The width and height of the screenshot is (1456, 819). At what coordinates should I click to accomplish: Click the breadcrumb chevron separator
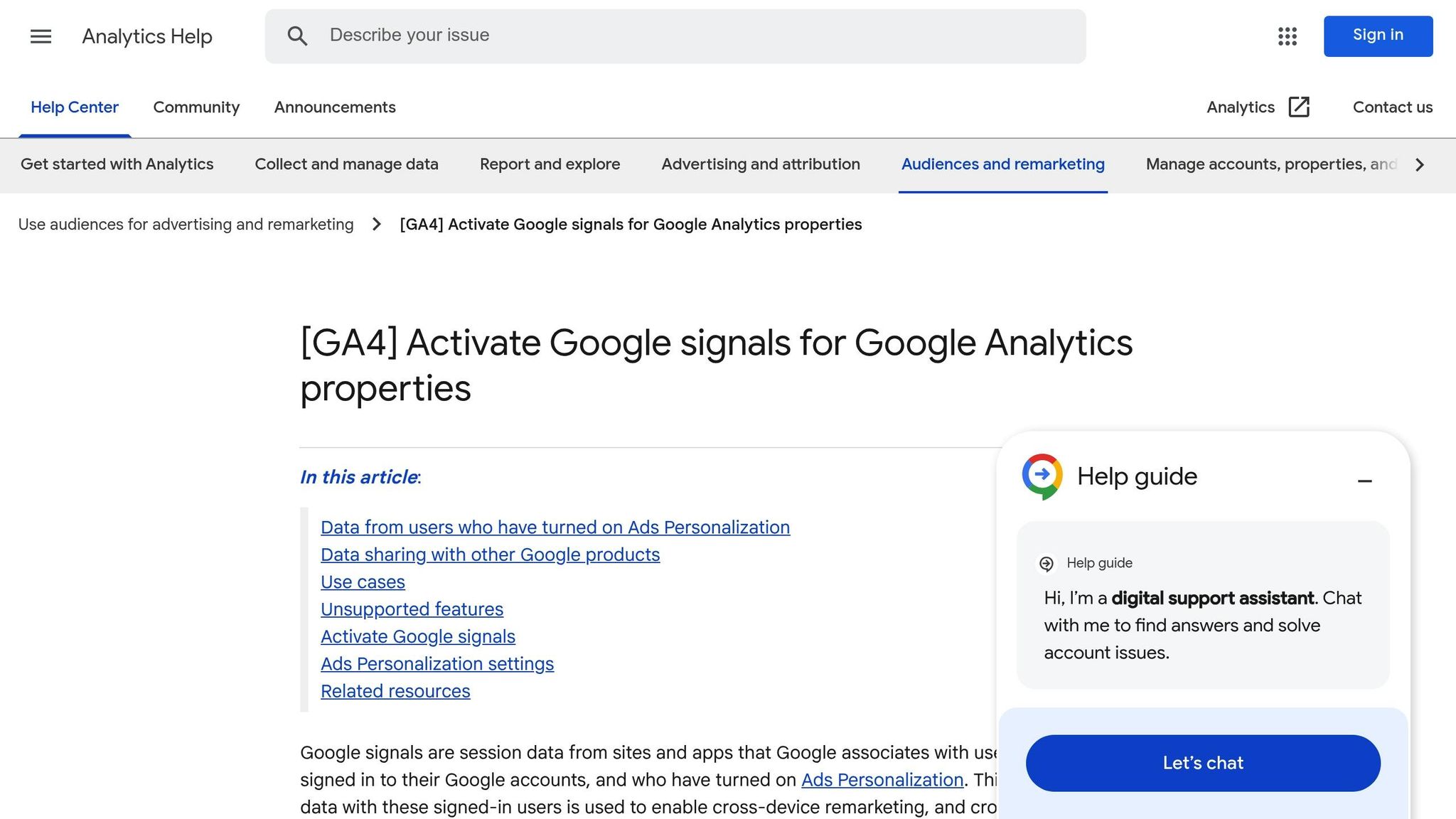[x=376, y=224]
